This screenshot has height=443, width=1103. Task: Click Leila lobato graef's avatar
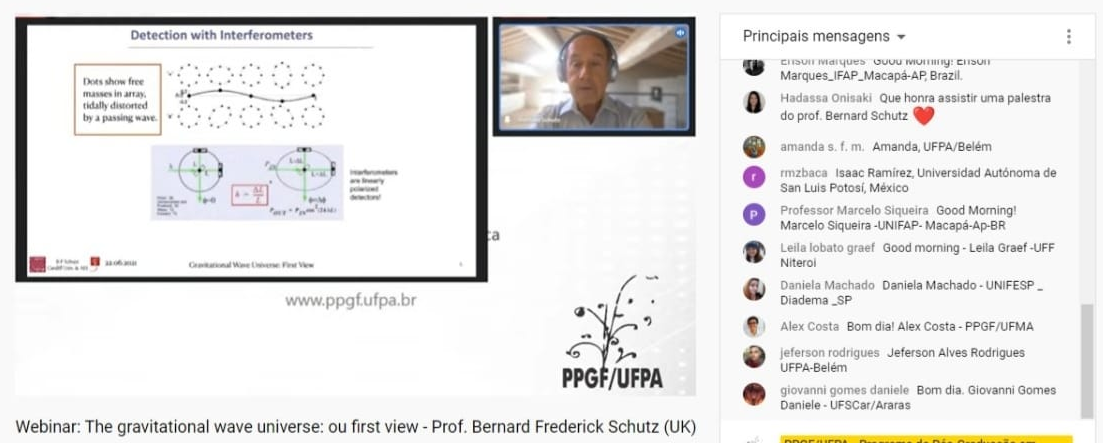click(754, 252)
